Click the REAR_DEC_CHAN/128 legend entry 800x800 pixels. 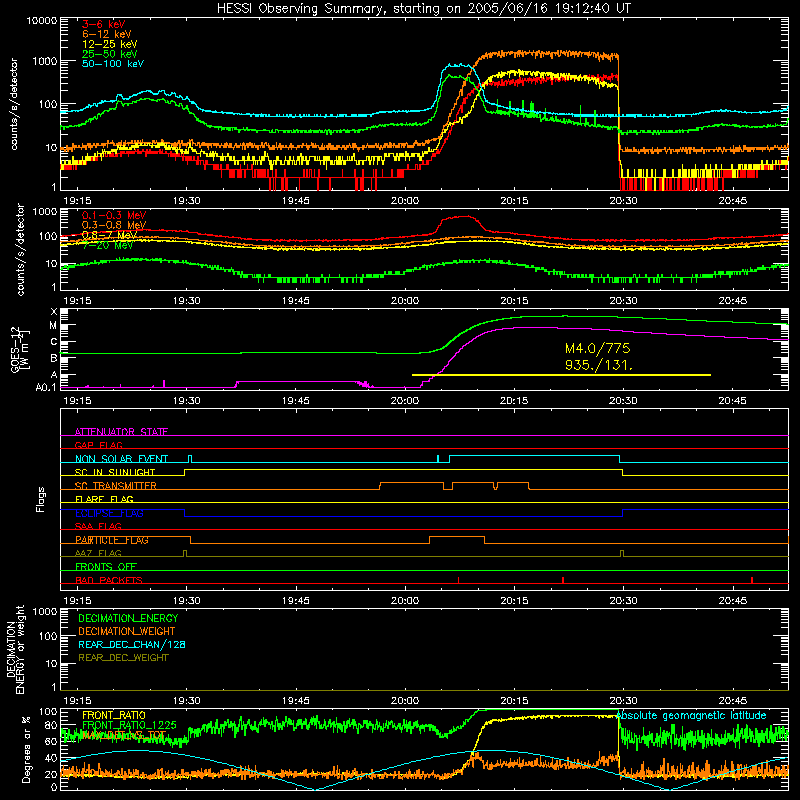(132, 644)
